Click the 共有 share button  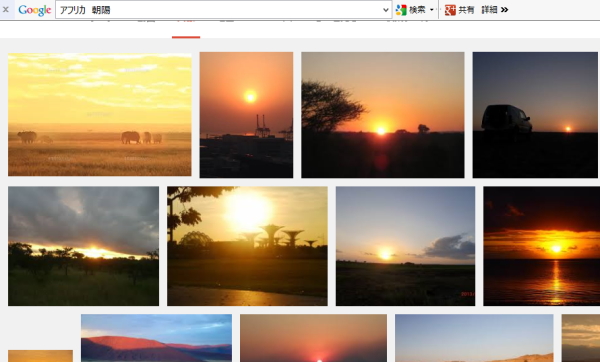(x=466, y=10)
